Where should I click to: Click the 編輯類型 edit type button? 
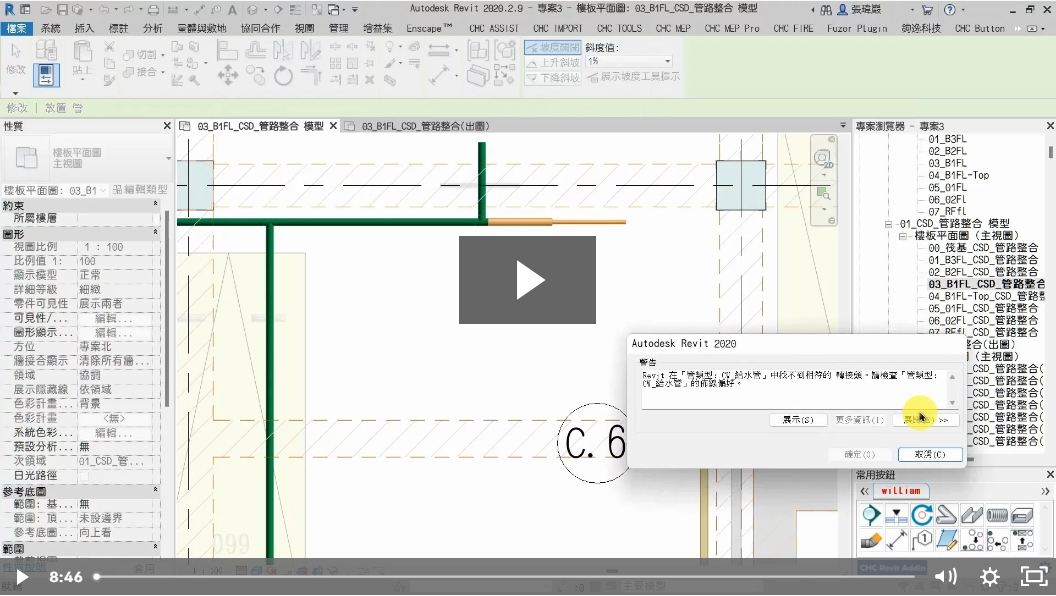tap(140, 190)
